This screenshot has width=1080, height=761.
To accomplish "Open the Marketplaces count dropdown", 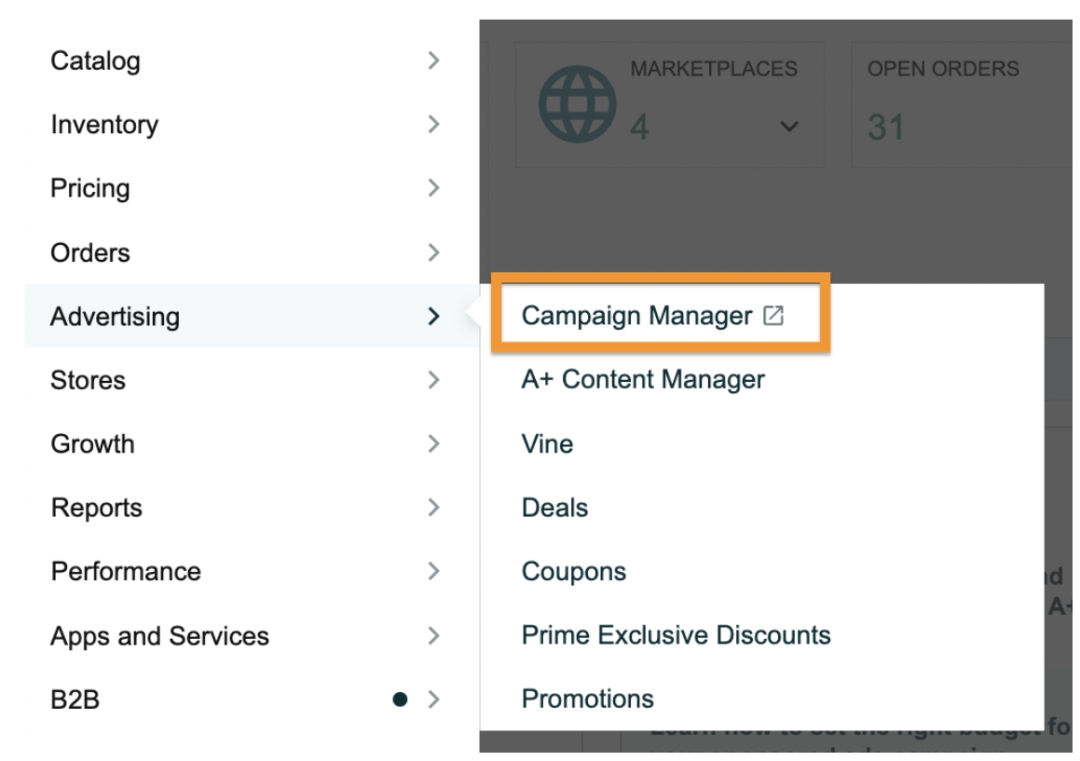I will click(x=789, y=127).
